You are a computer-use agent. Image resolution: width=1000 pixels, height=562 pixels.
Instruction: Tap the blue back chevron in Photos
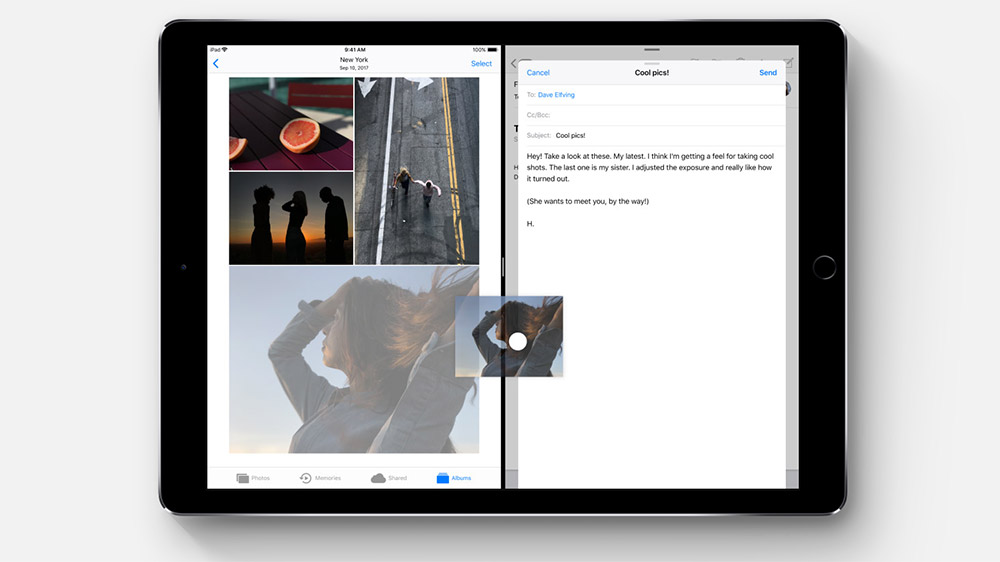click(x=216, y=64)
